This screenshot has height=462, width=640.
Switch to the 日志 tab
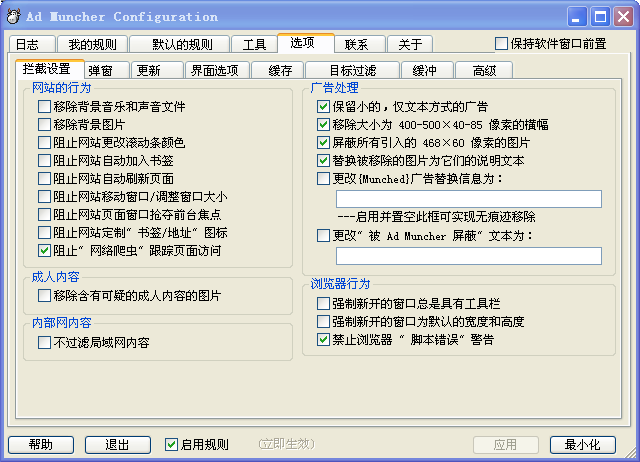click(32, 44)
